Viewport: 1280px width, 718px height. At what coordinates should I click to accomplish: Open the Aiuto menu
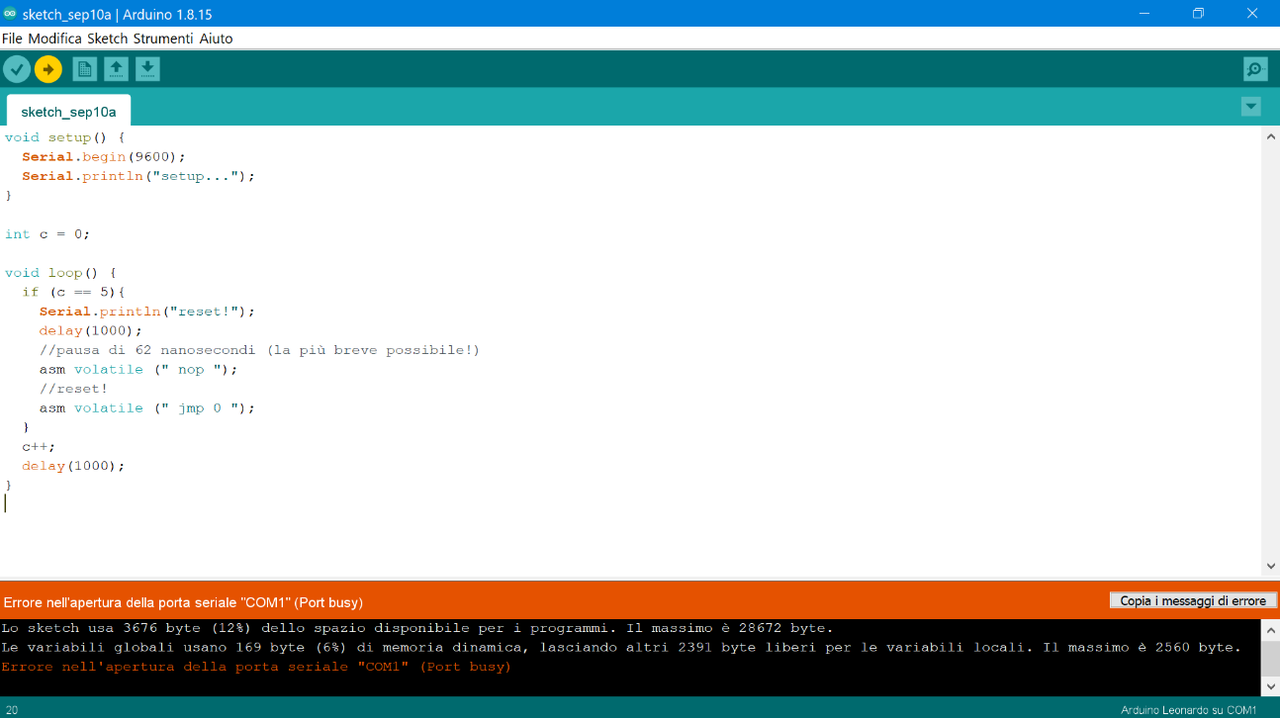[216, 39]
